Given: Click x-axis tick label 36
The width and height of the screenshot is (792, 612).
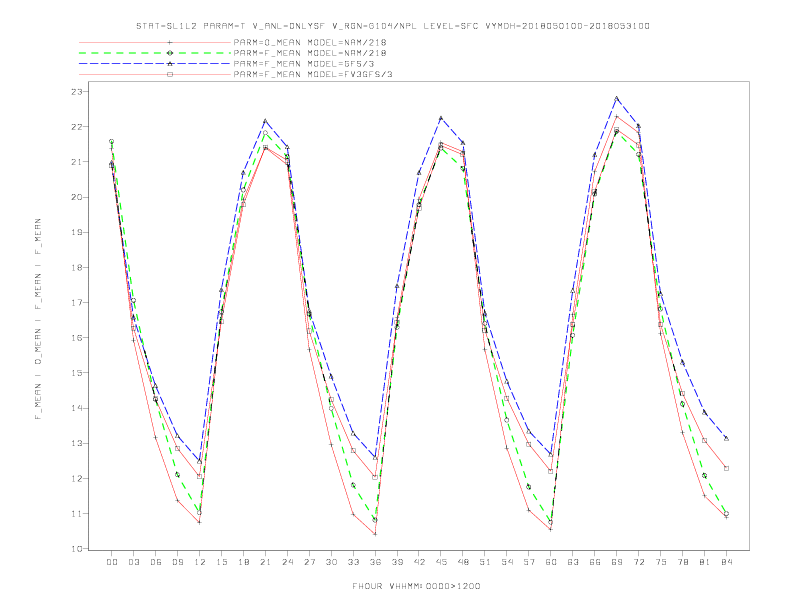Looking at the screenshot, I should tap(375, 562).
